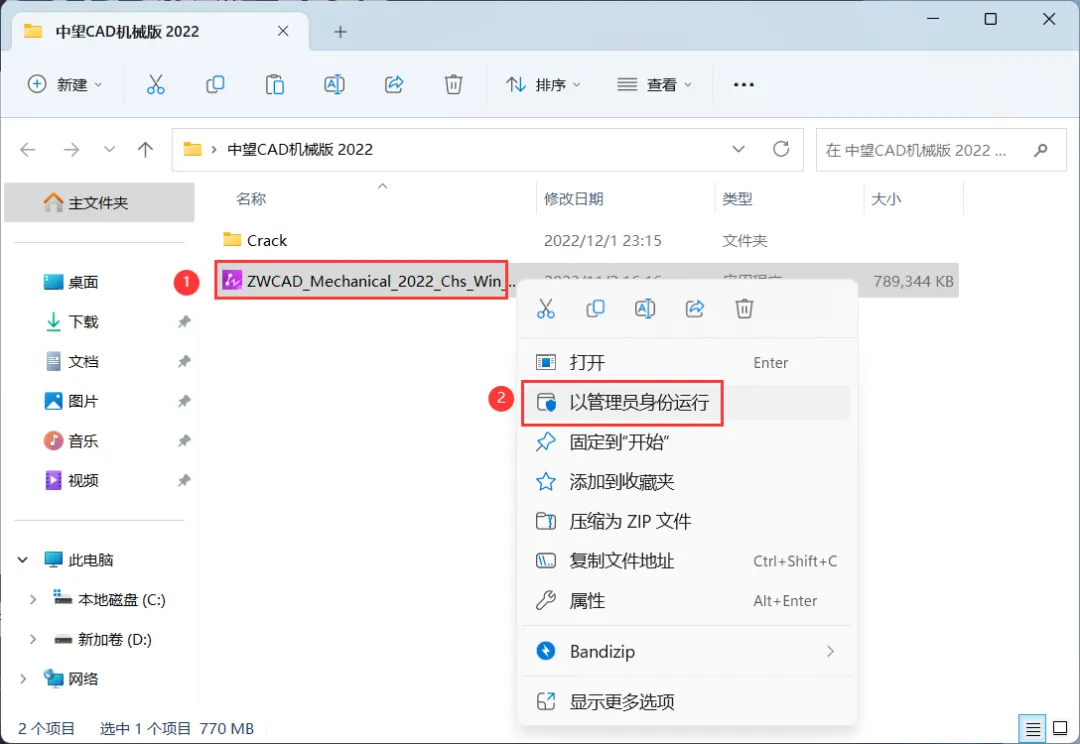This screenshot has width=1080, height=744.
Task: Click the search magnifier icon
Action: 1041,149
